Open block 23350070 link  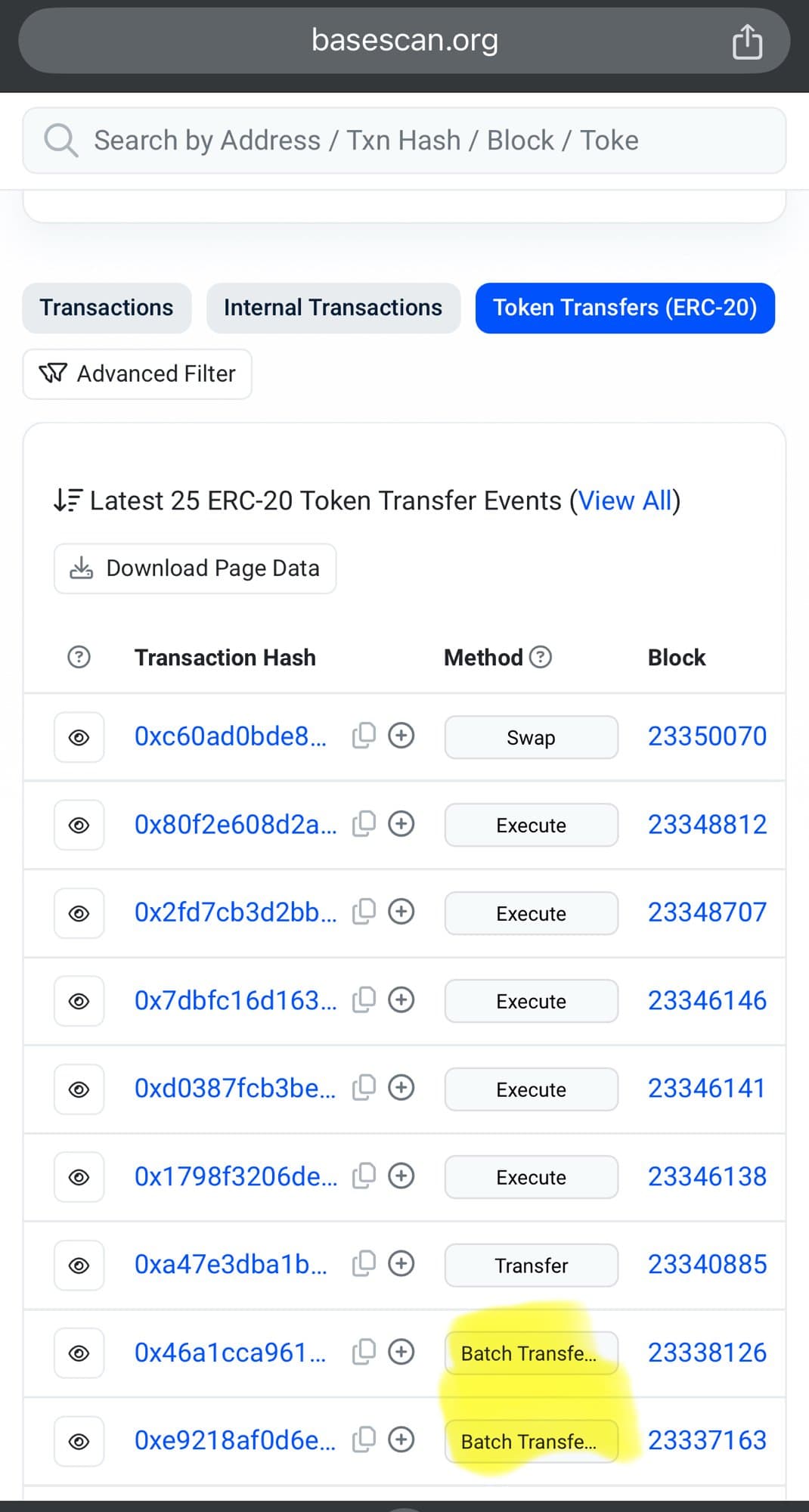(707, 736)
